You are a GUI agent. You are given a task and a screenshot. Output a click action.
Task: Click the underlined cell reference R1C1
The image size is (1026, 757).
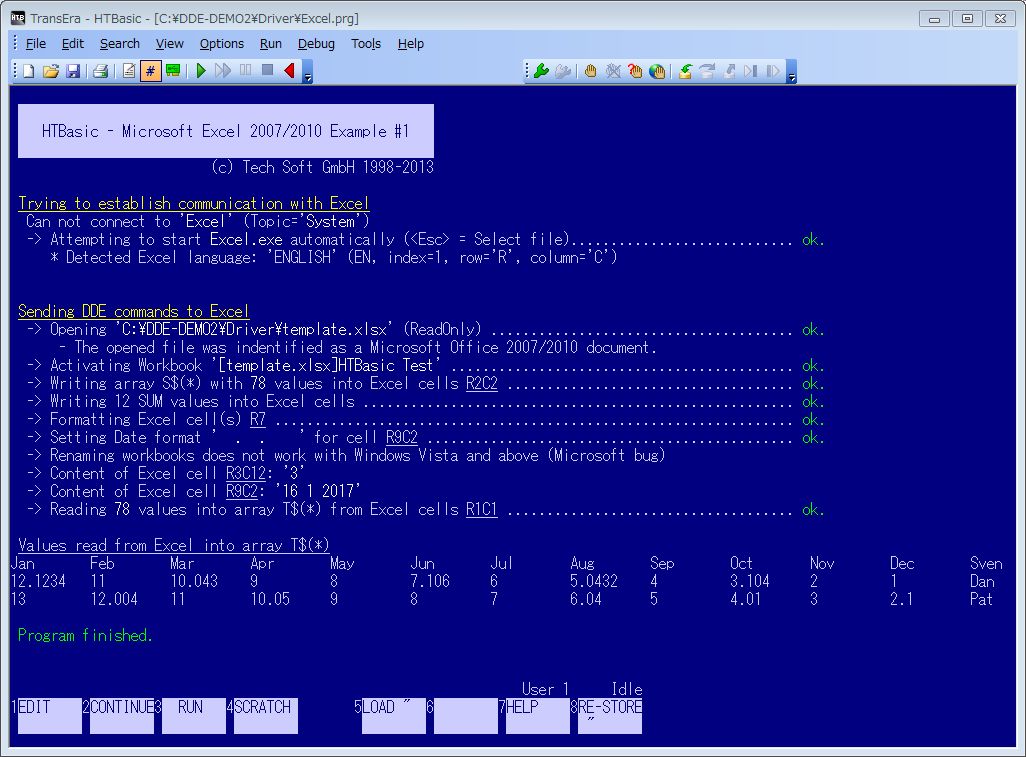pyautogui.click(x=482, y=509)
